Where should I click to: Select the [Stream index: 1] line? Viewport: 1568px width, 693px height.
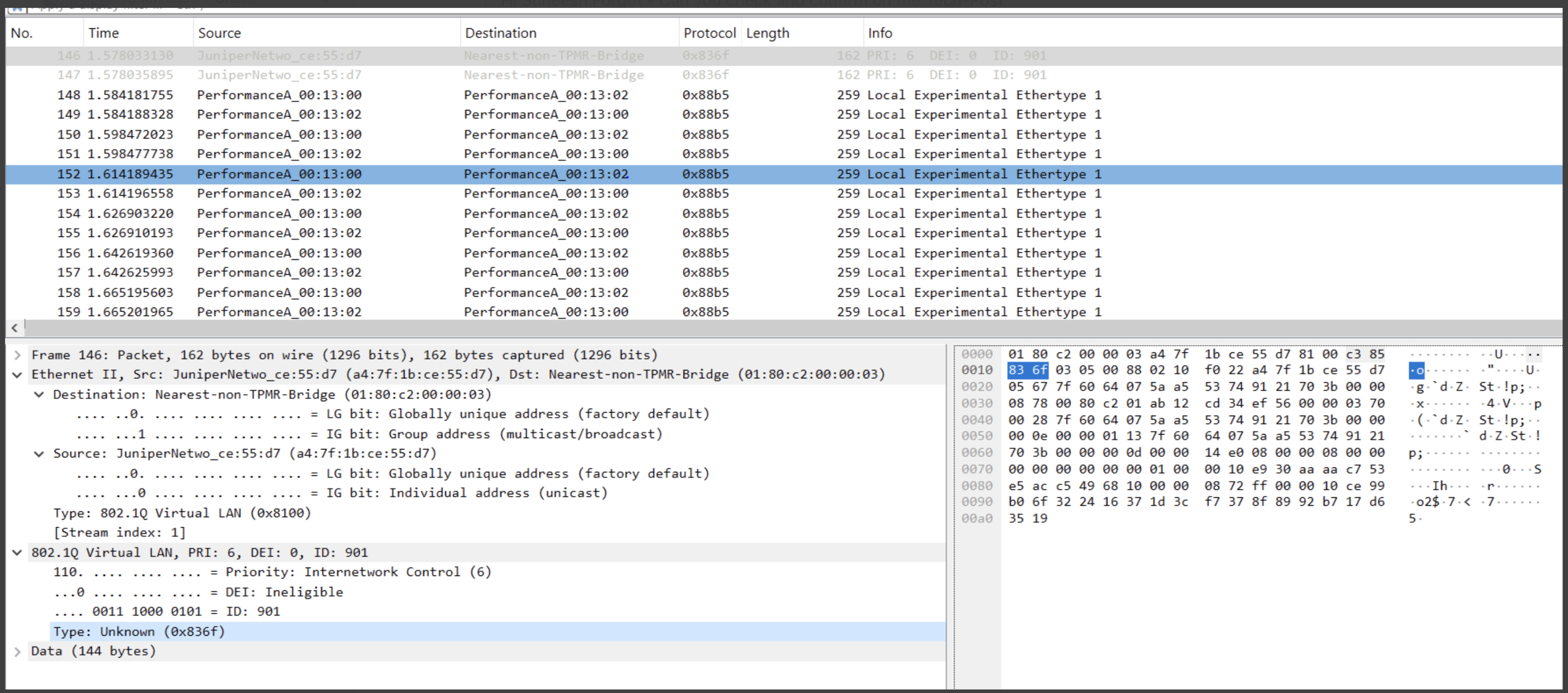tap(120, 532)
